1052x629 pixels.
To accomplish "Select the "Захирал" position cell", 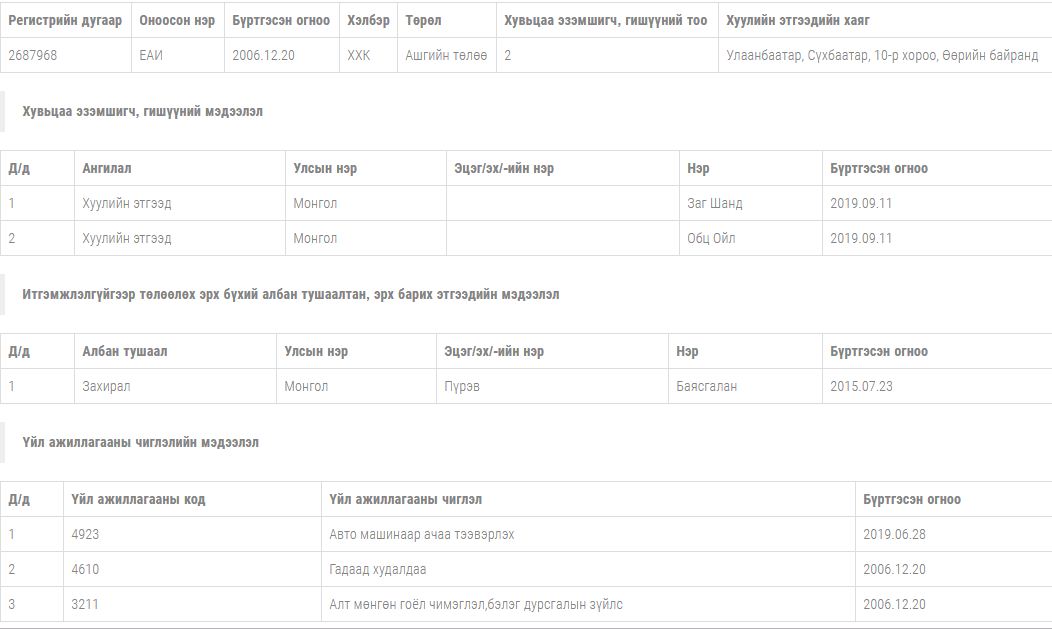I will [x=107, y=386].
